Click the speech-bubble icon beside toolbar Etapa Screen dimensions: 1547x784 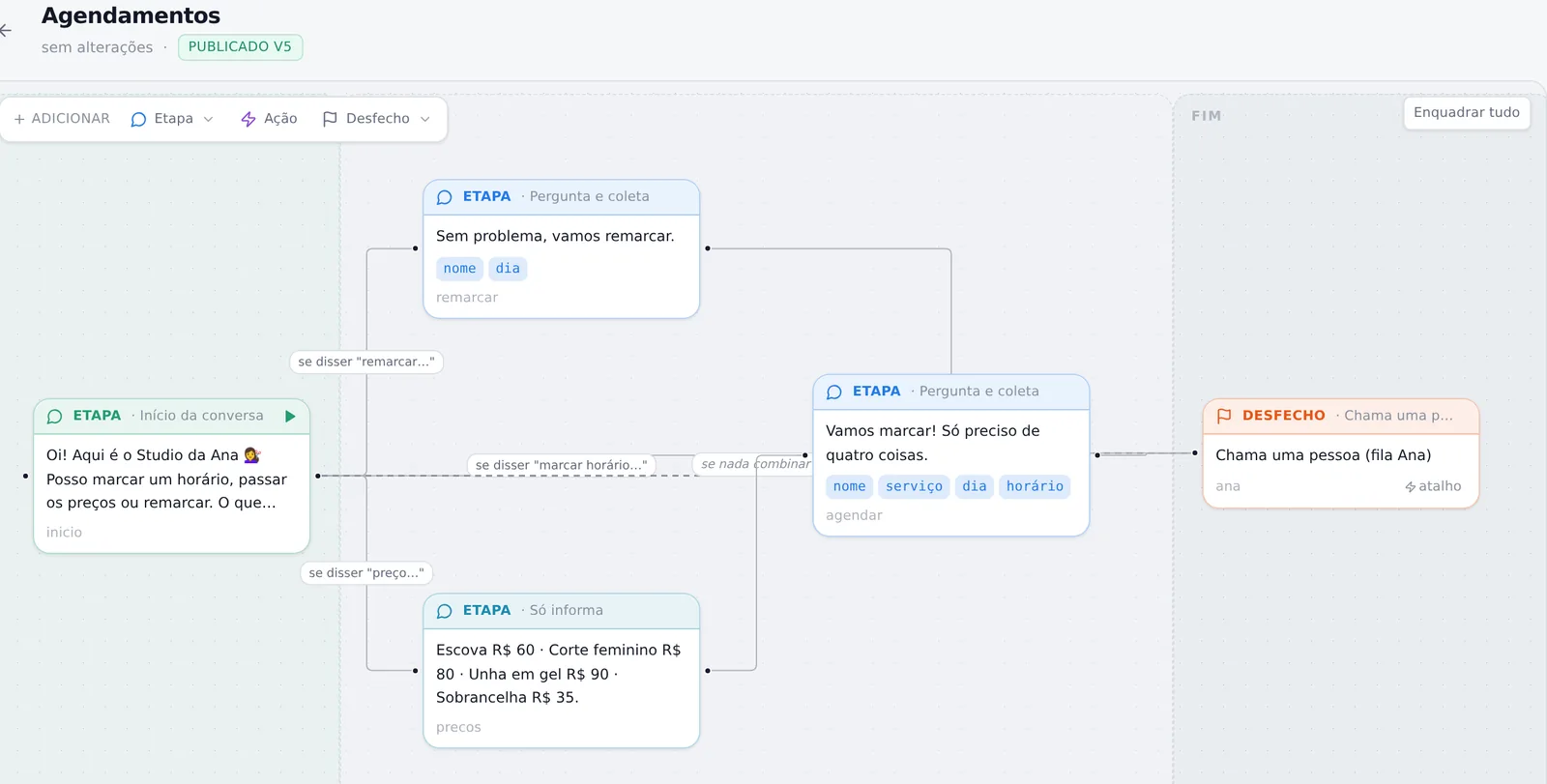tap(138, 119)
